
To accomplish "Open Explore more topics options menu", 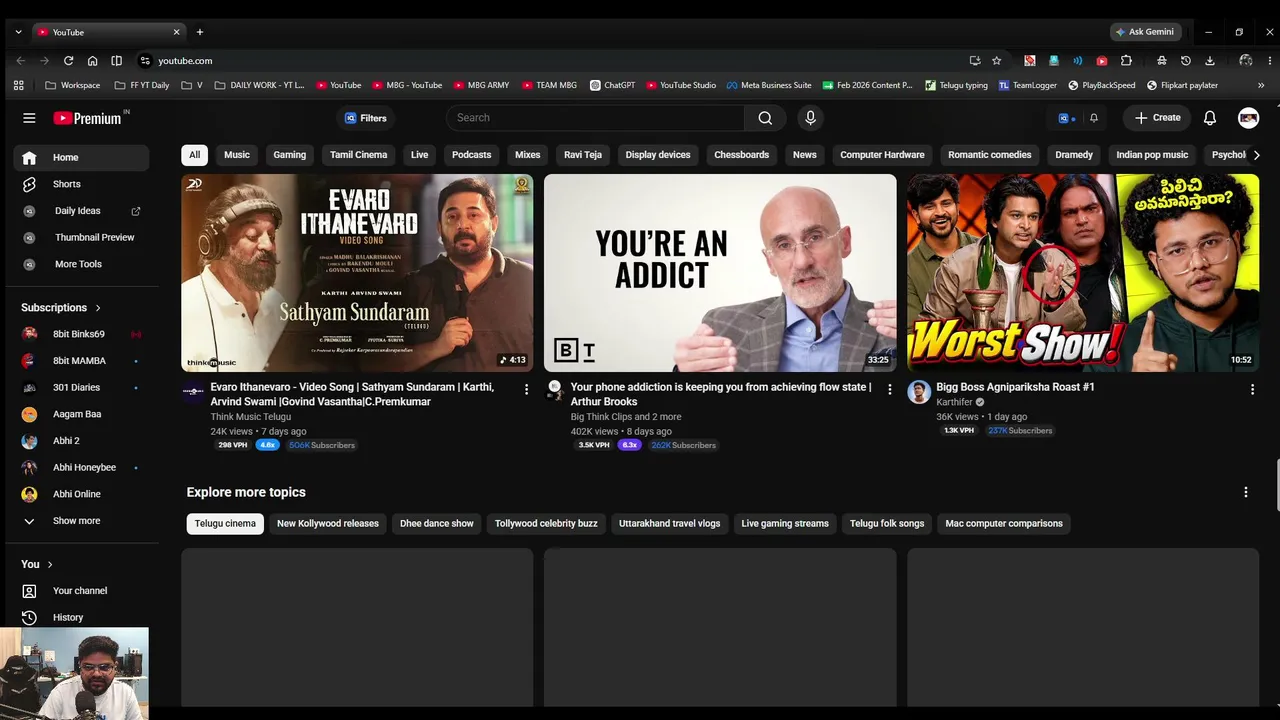I will pos(1246,492).
